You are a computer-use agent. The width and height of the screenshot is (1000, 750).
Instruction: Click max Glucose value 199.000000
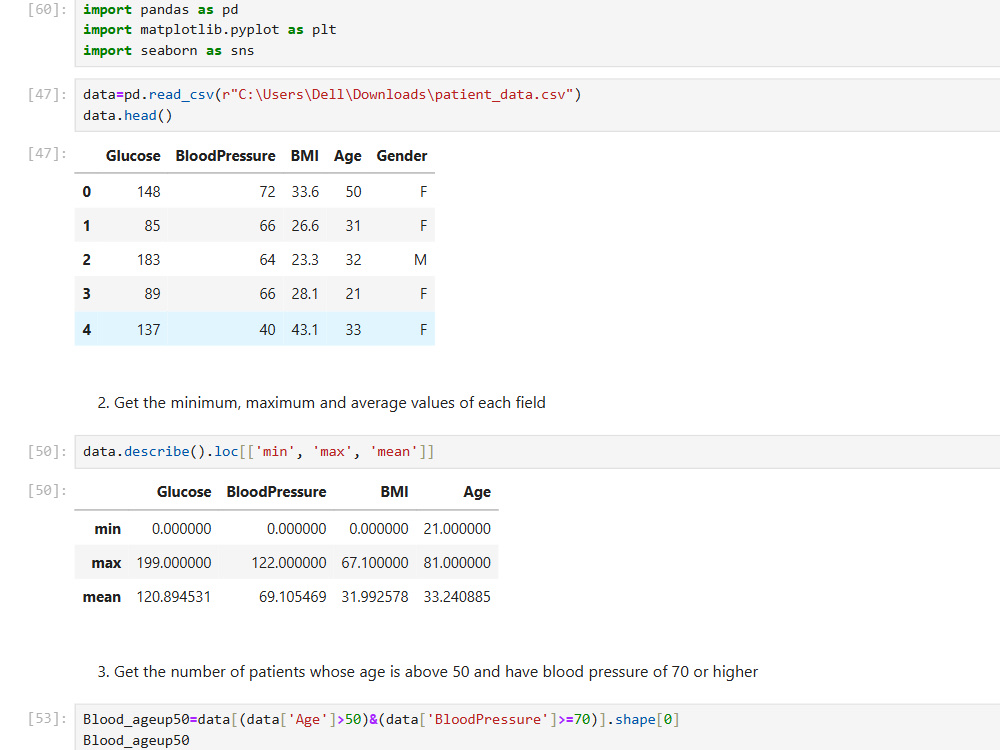pyautogui.click(x=173, y=563)
